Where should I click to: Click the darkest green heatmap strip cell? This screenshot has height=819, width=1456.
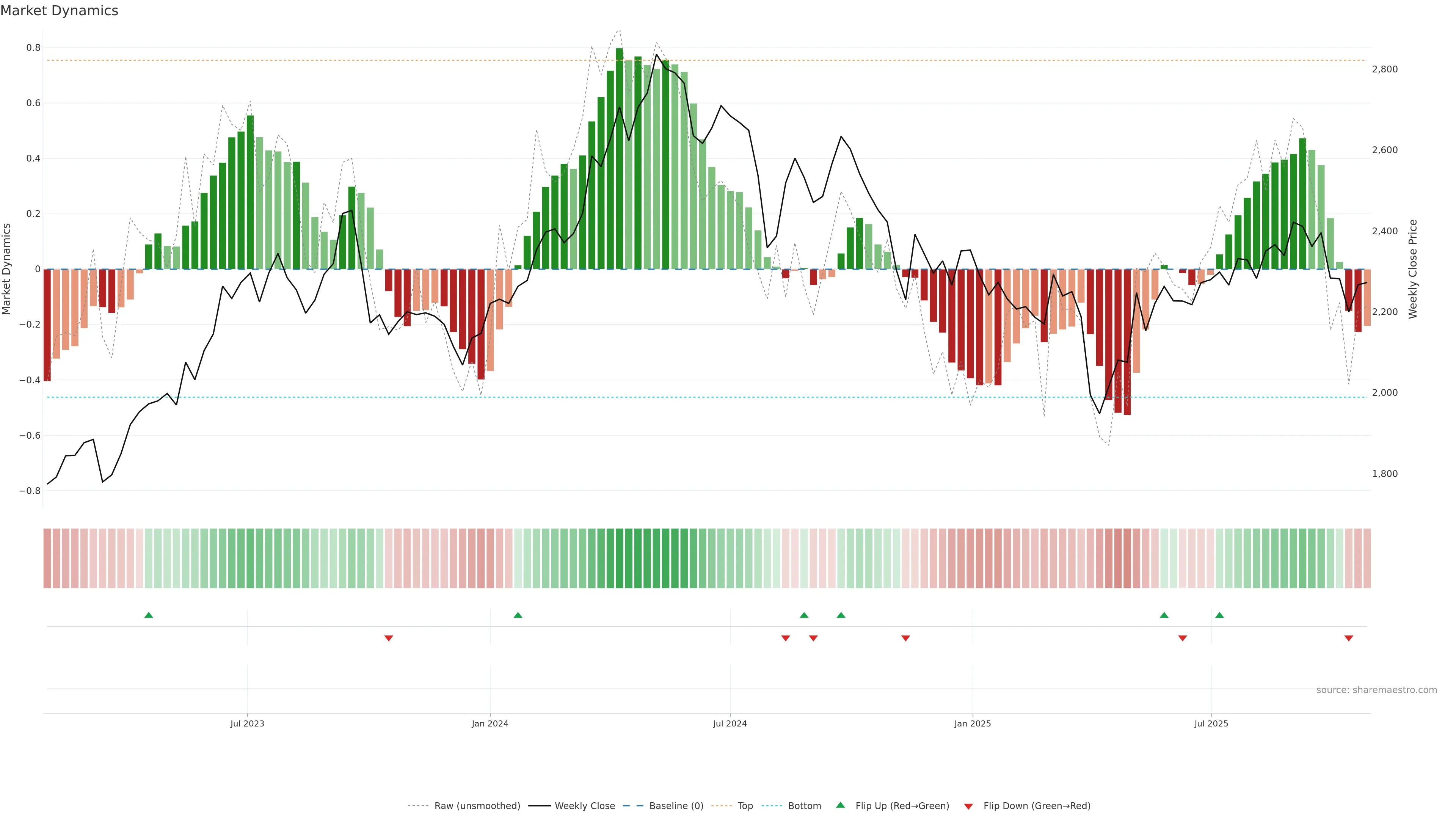coord(620,559)
